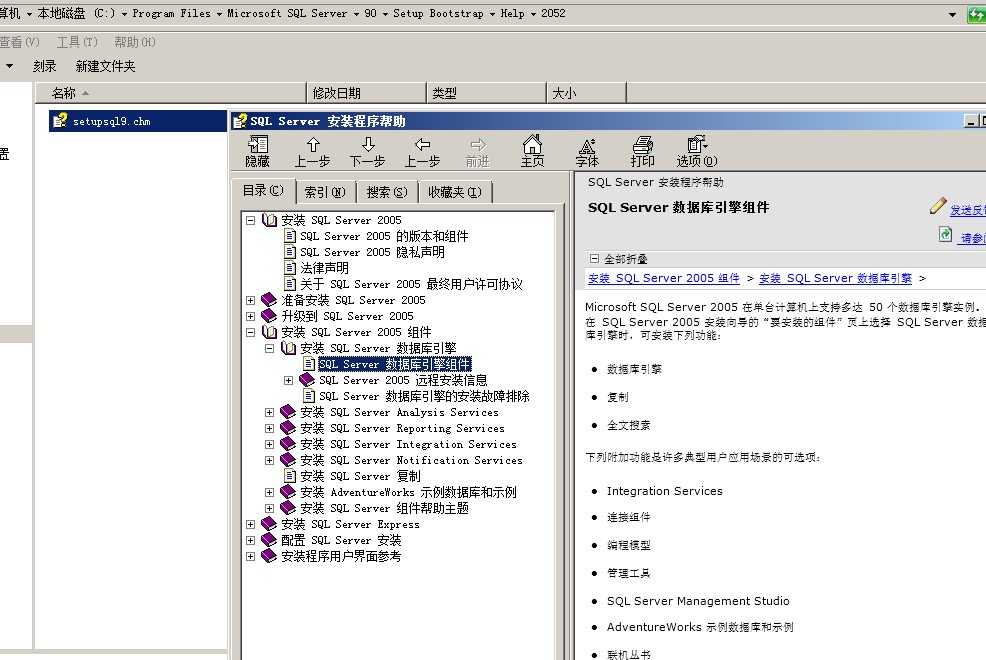Screen dimensions: 986x660
Task: Minimize the SQL Server help window
Action: [x=971, y=121]
